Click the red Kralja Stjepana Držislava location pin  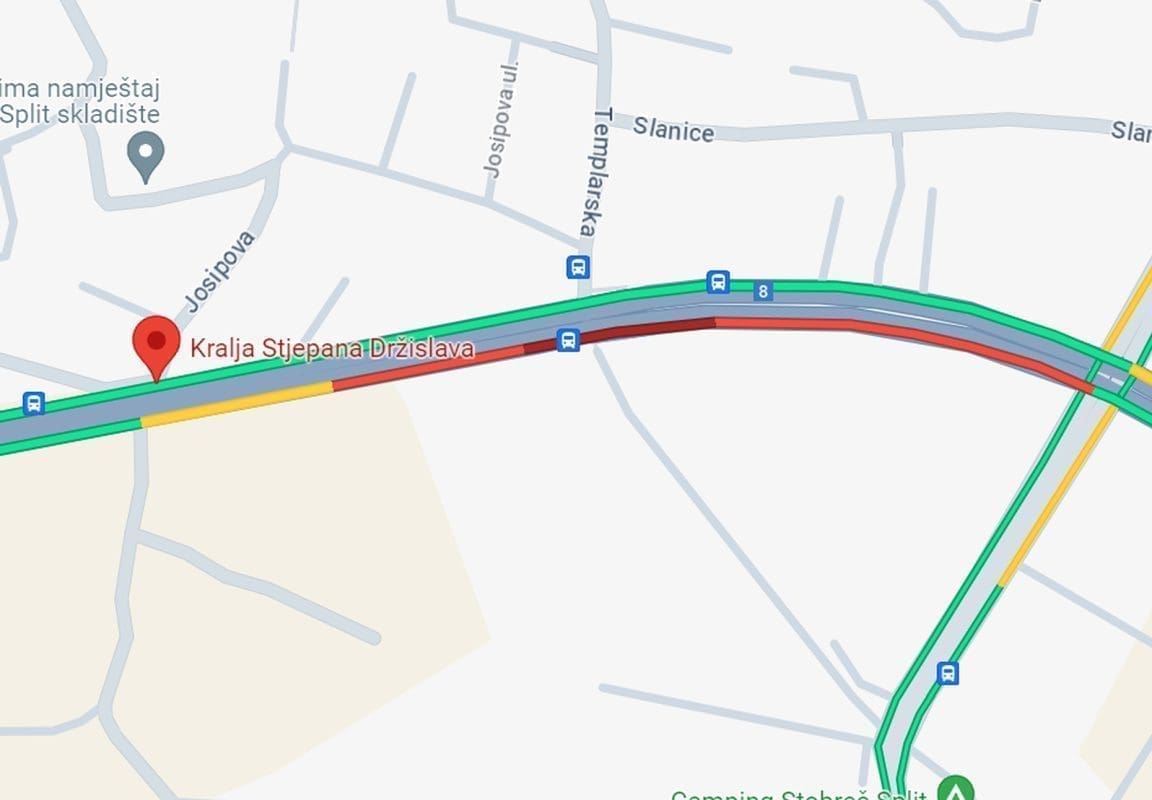click(x=156, y=347)
